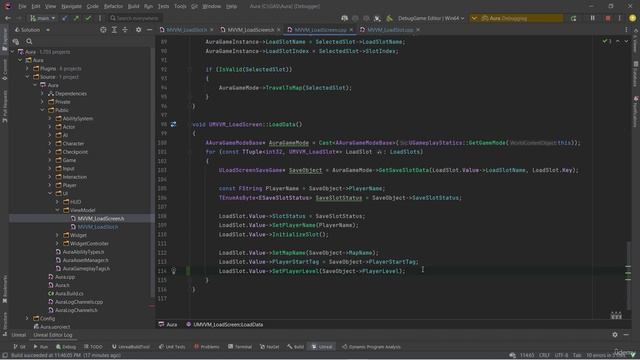This screenshot has height=360, width=640.
Task: Open Solution panel gear options
Action: tap(138, 30)
